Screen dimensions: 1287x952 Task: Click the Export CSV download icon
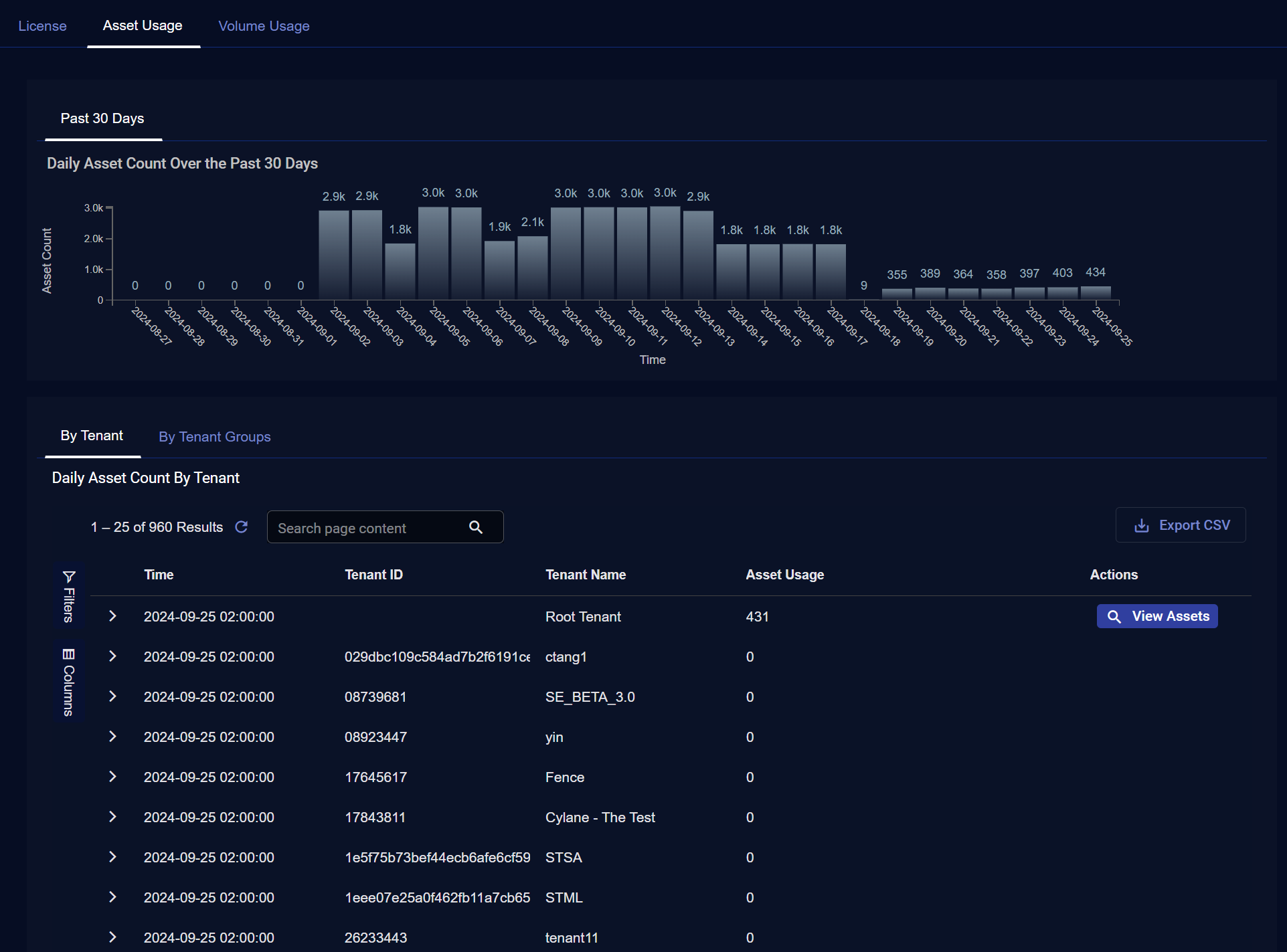pos(1142,526)
